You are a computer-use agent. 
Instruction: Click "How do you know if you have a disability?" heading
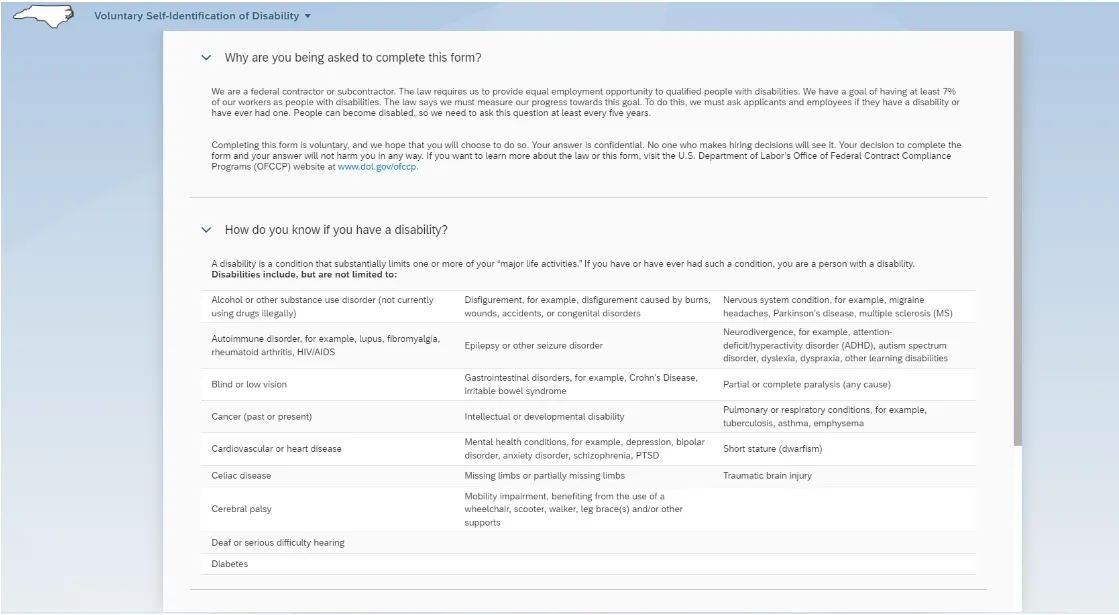click(336, 230)
